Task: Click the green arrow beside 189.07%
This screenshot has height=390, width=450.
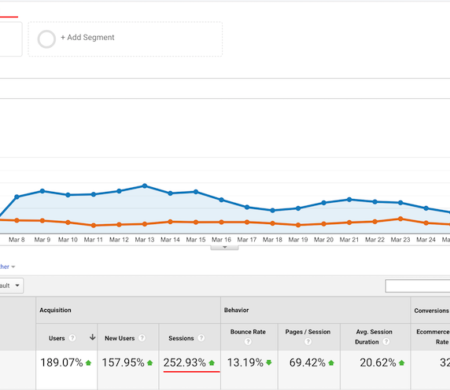Action: [x=88, y=363]
